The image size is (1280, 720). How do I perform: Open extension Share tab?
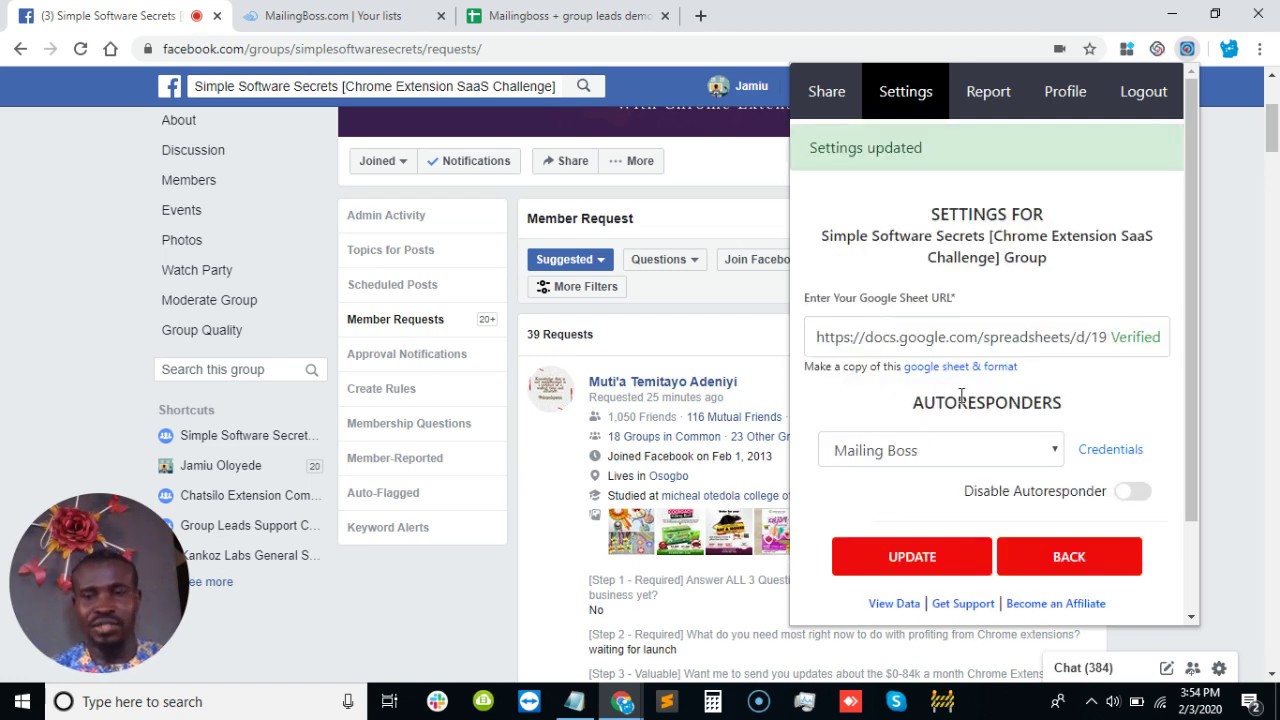coord(827,91)
